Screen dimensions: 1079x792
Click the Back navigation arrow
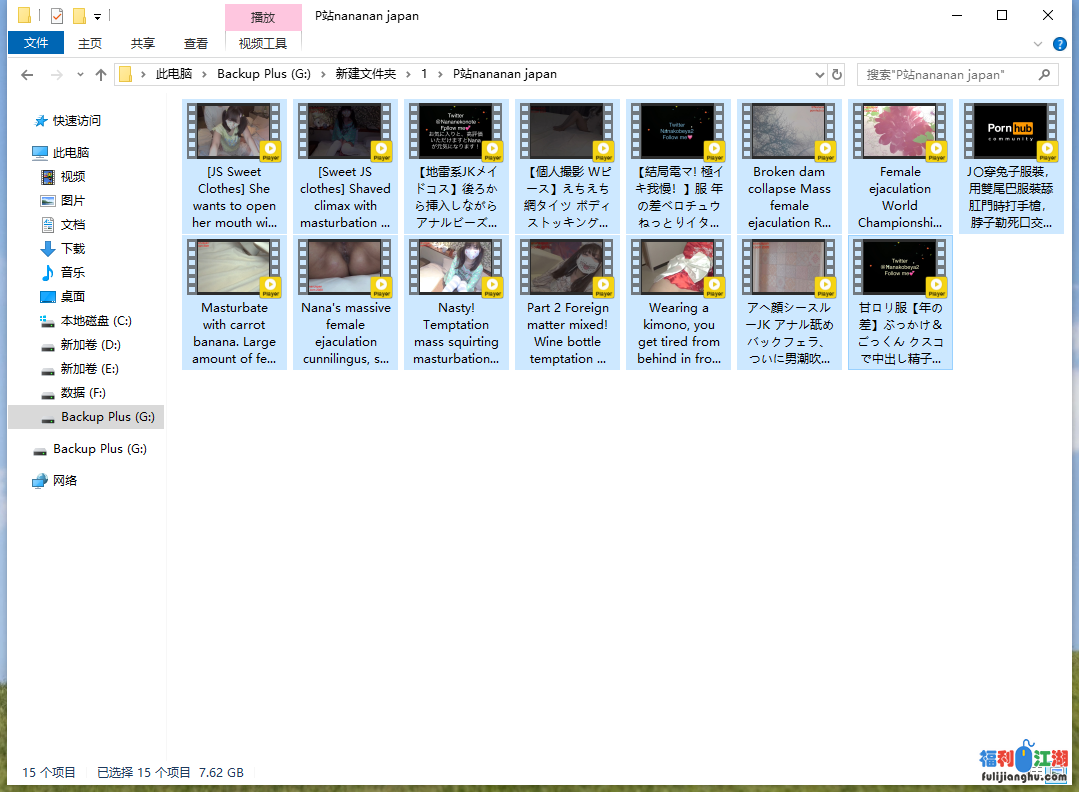coord(27,75)
